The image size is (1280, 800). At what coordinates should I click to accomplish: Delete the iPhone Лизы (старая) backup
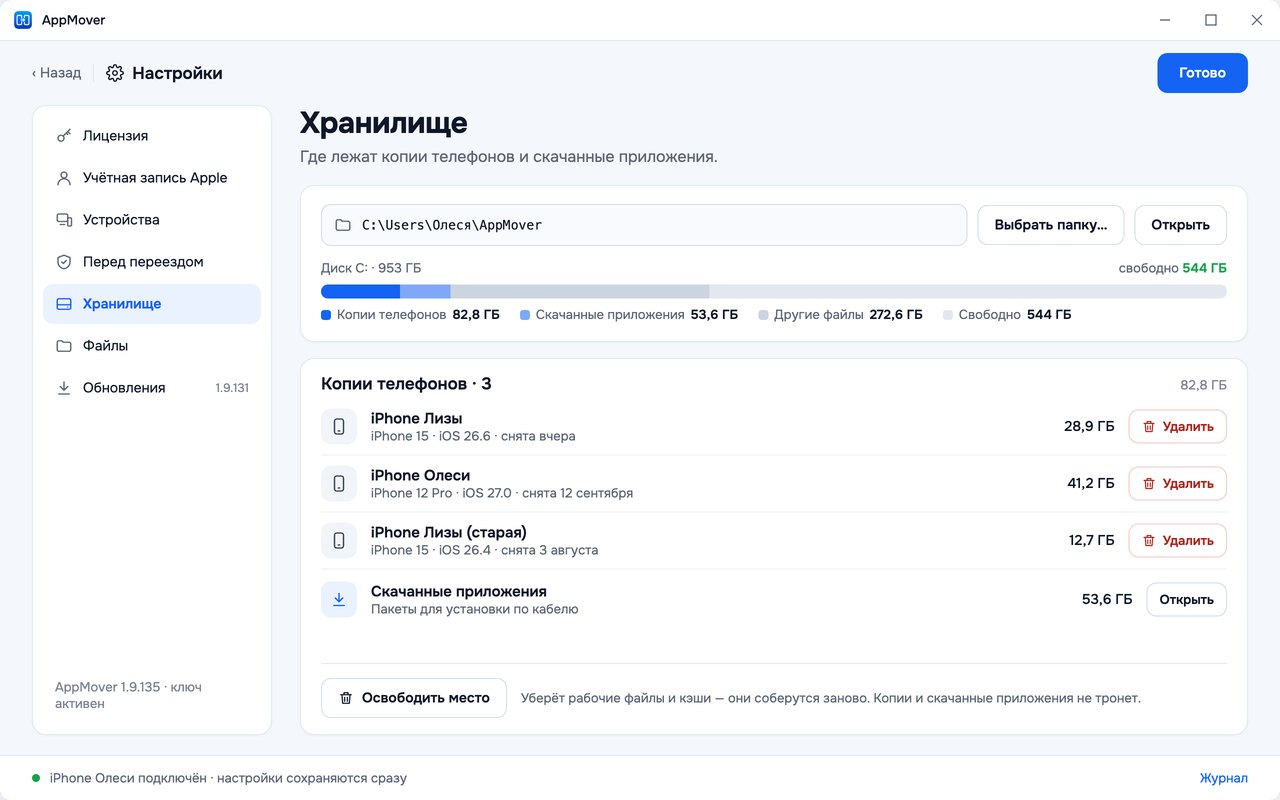pyautogui.click(x=1177, y=541)
